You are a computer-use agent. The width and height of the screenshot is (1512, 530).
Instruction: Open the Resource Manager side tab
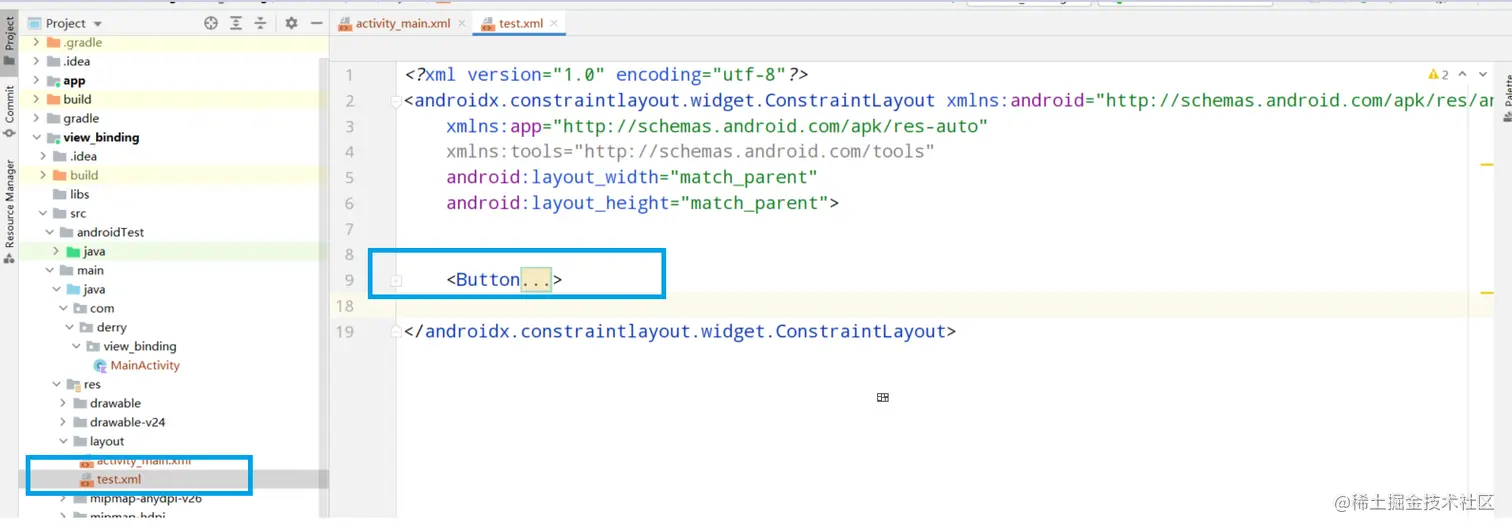[9, 212]
